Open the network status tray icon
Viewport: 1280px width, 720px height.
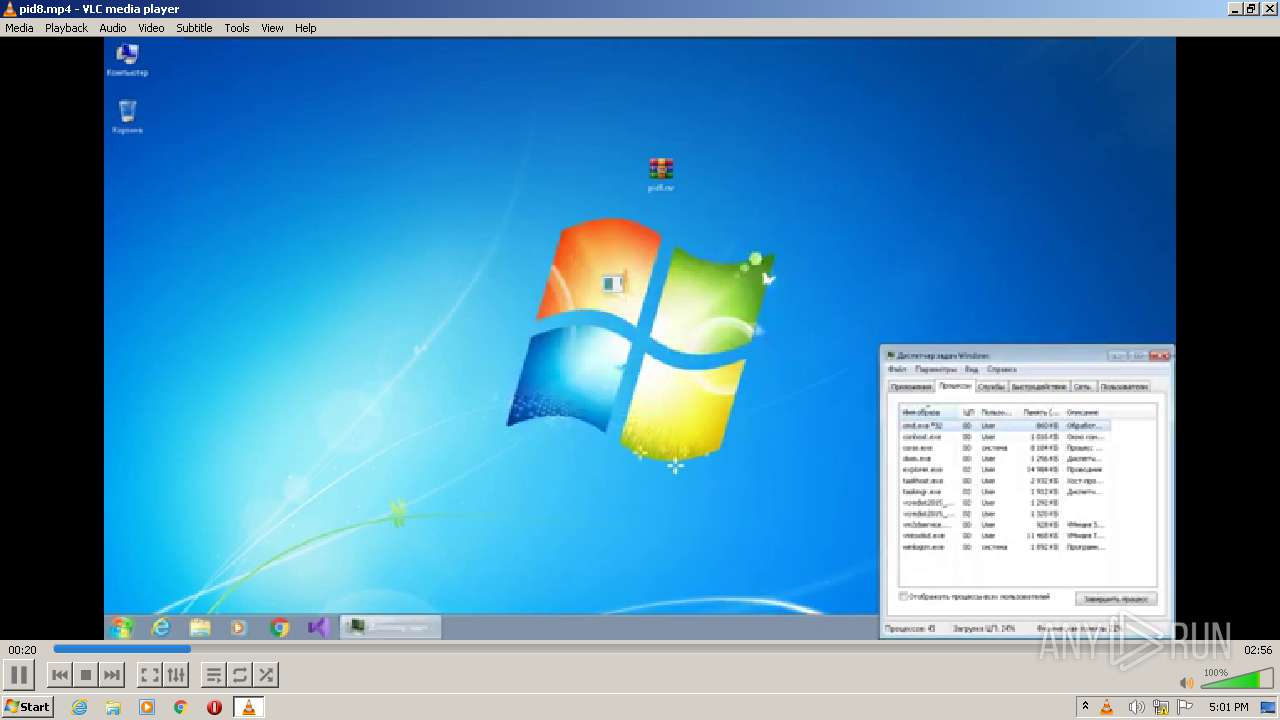(1161, 707)
